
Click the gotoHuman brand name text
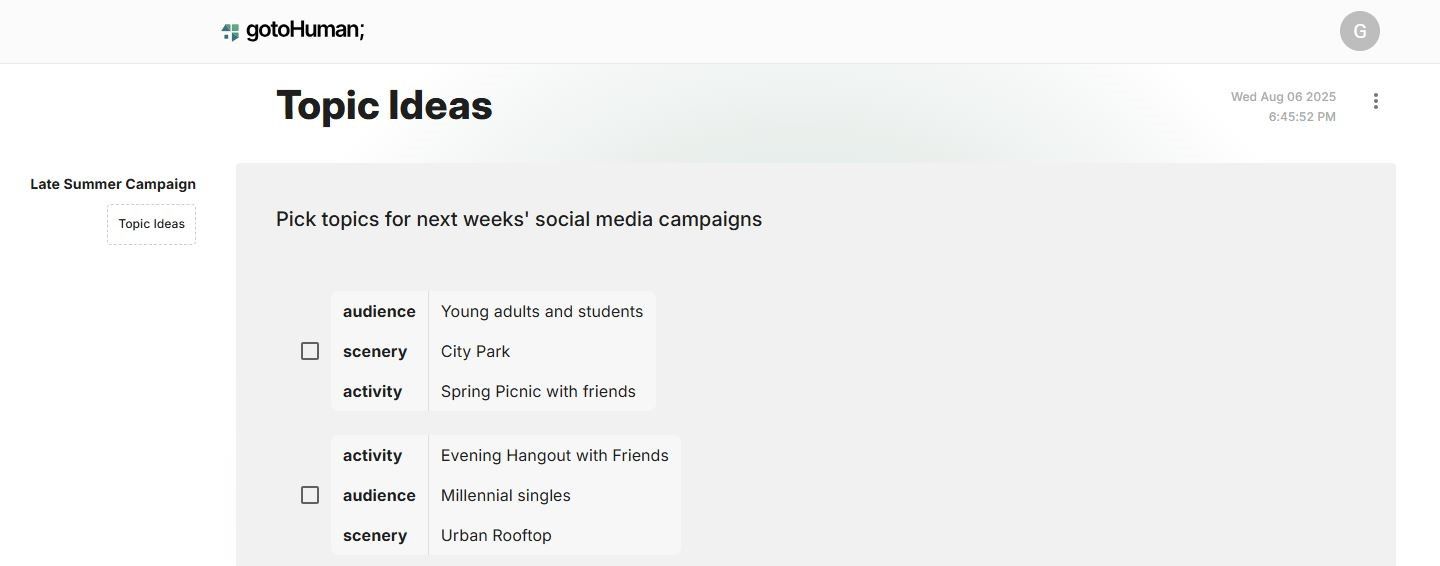pos(305,30)
